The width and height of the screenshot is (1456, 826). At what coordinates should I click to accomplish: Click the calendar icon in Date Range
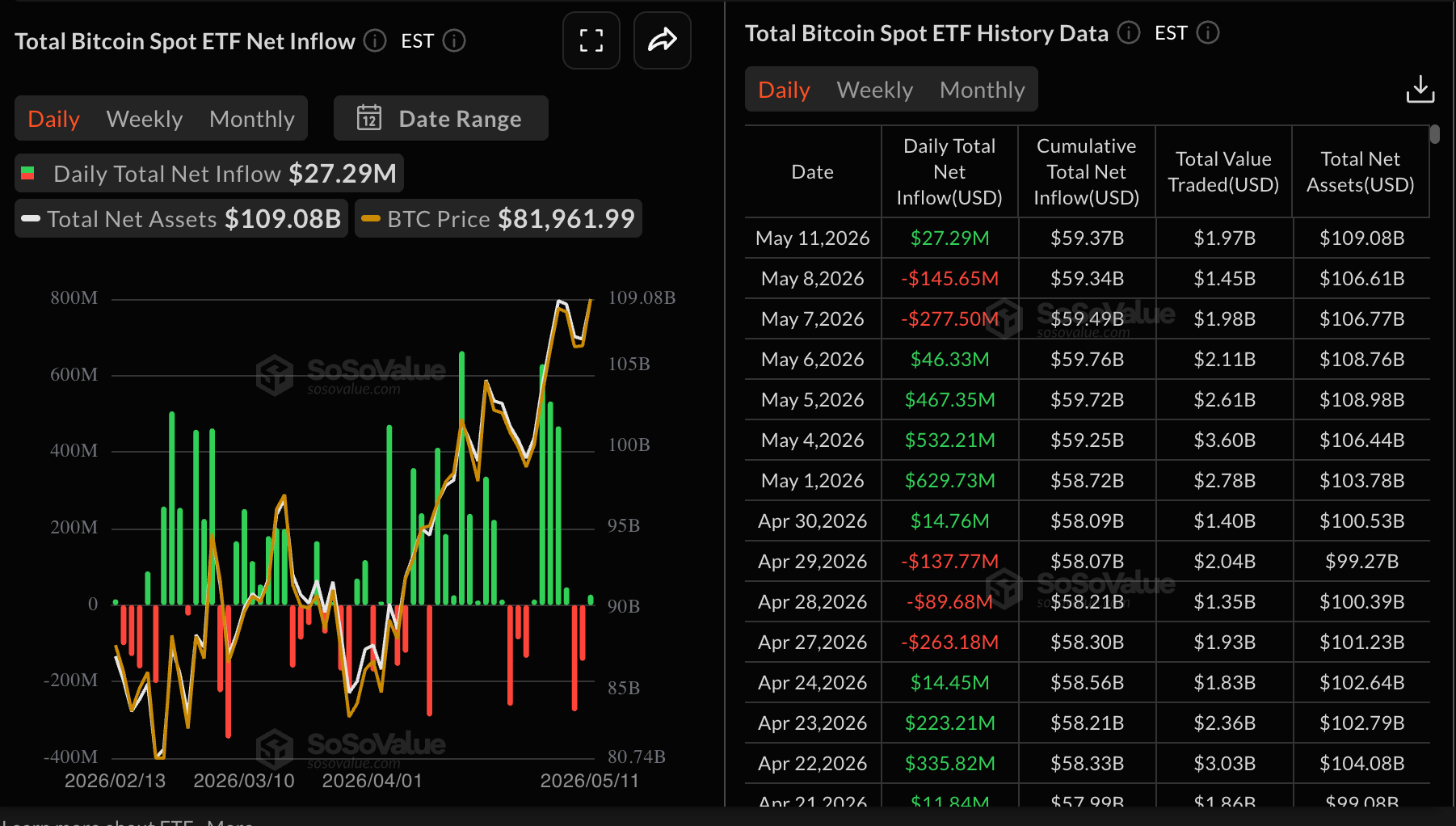coord(369,118)
